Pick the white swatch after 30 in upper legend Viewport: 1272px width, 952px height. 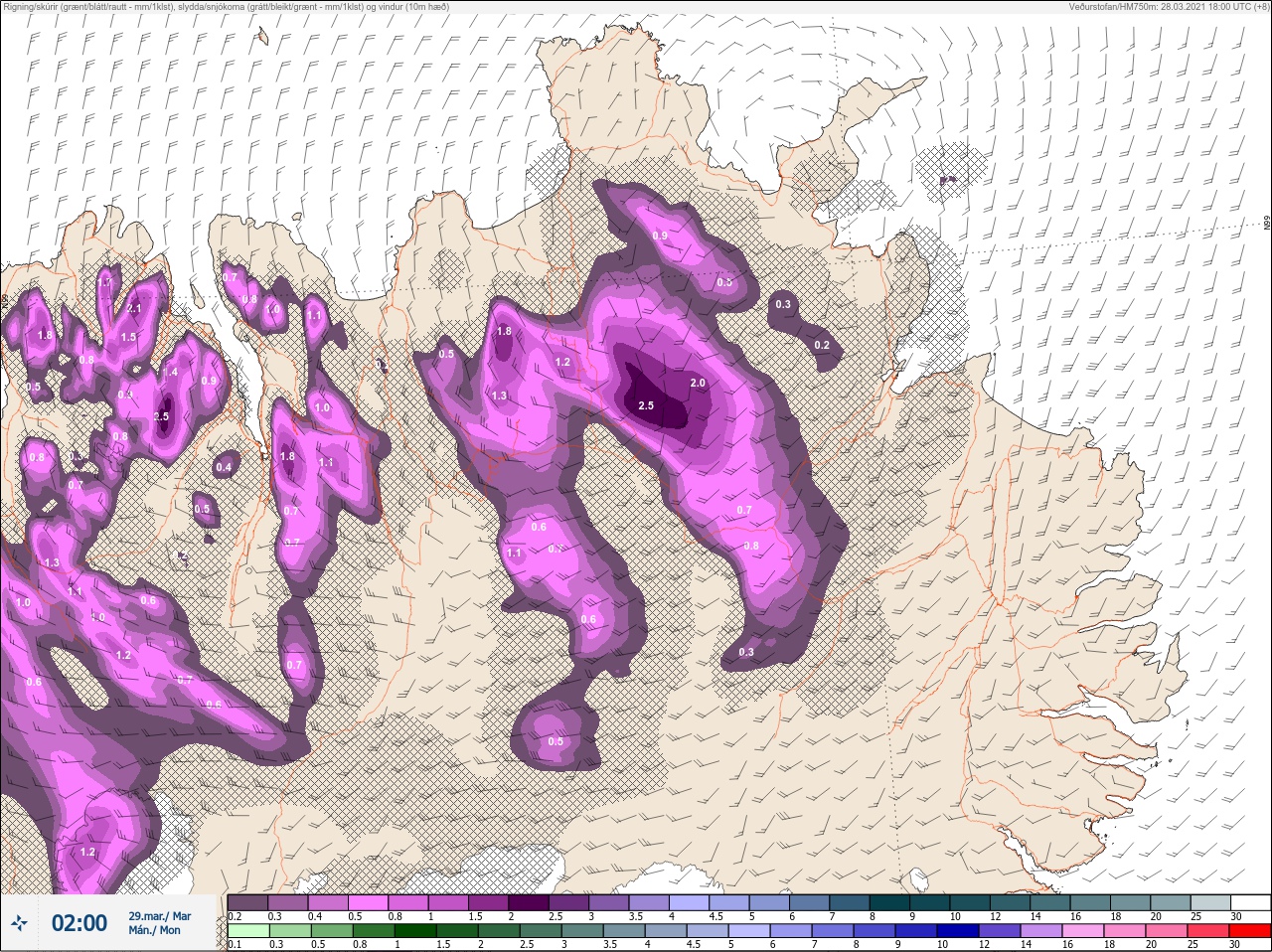point(1251,902)
